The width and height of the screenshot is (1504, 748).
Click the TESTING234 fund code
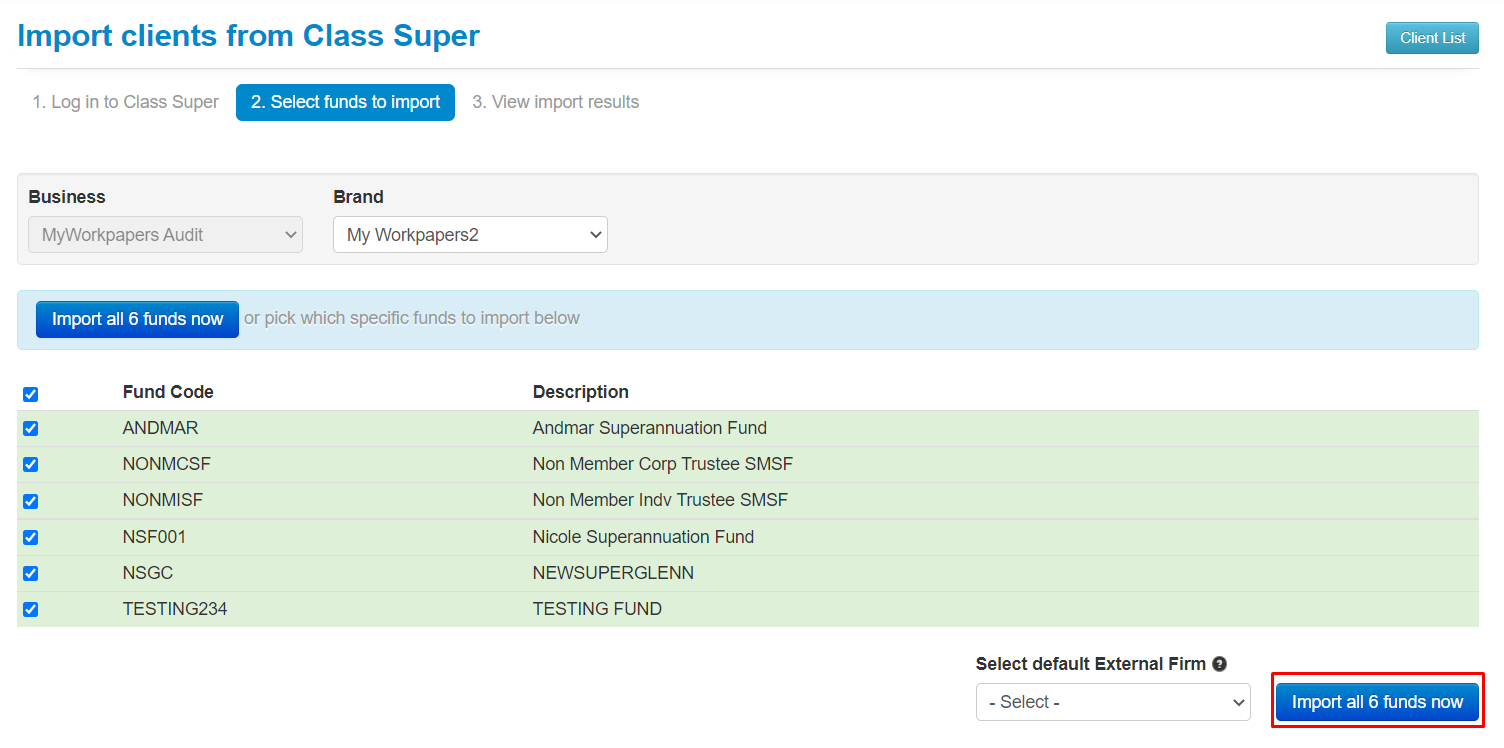click(x=175, y=609)
